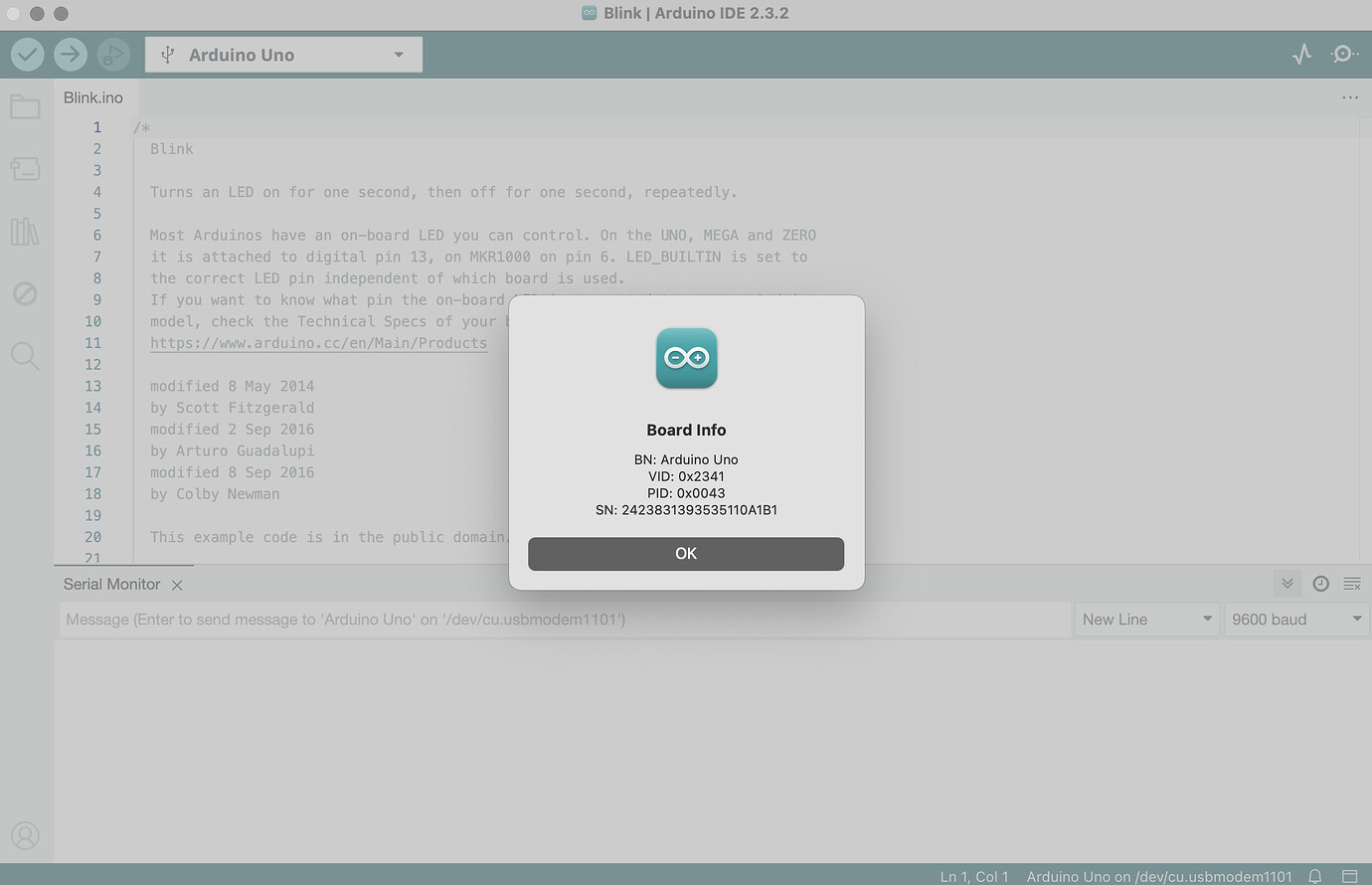Open the 9600 baud rate dropdown
Image resolution: width=1372 pixels, height=885 pixels.
click(1296, 619)
